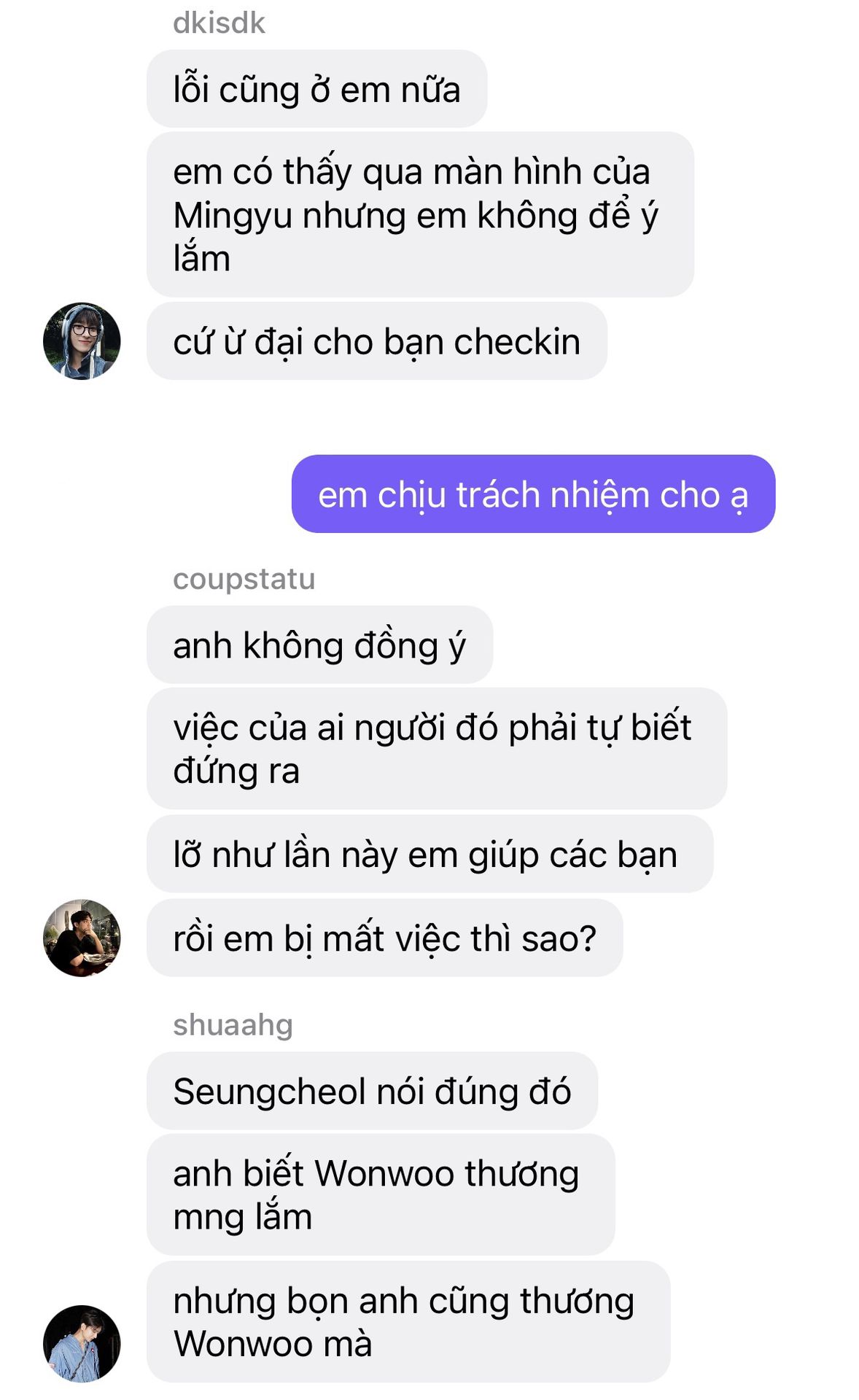Tap the coupstatu sender name label
The image size is (859, 1400).
click(x=244, y=579)
